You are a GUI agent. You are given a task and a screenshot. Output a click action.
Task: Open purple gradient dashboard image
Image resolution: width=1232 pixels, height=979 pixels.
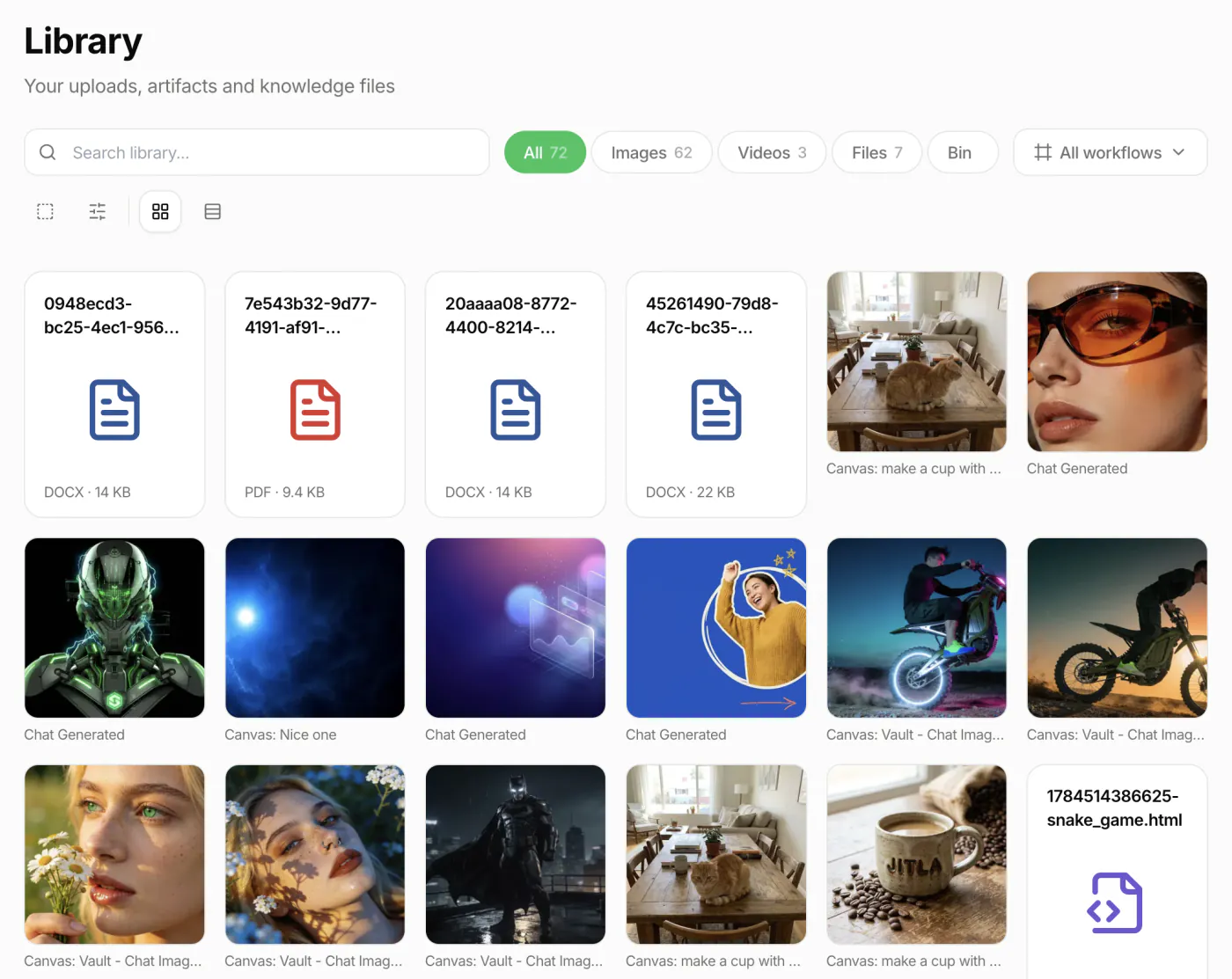pos(516,628)
